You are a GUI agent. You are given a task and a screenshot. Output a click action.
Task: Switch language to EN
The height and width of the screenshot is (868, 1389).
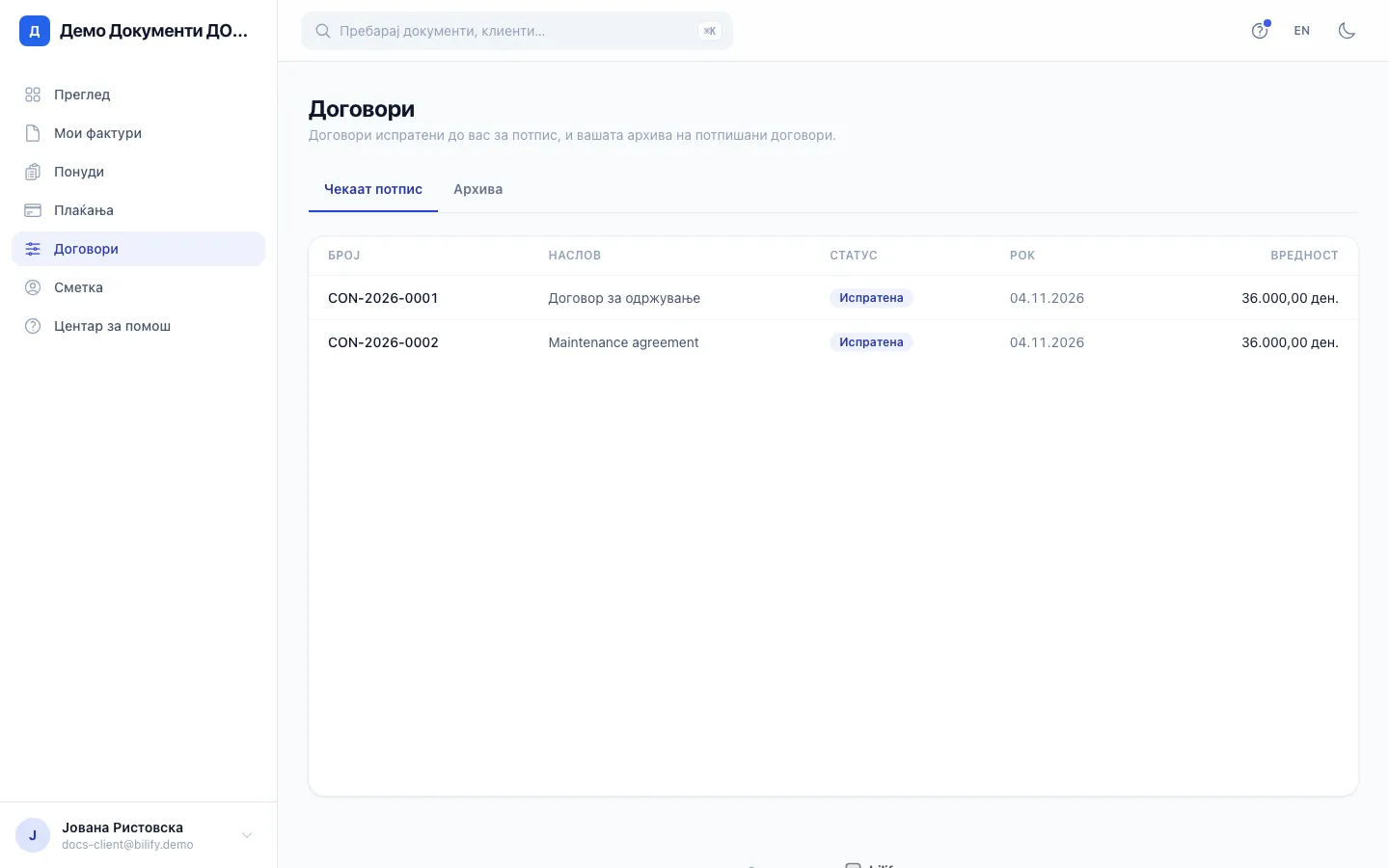1302,31
